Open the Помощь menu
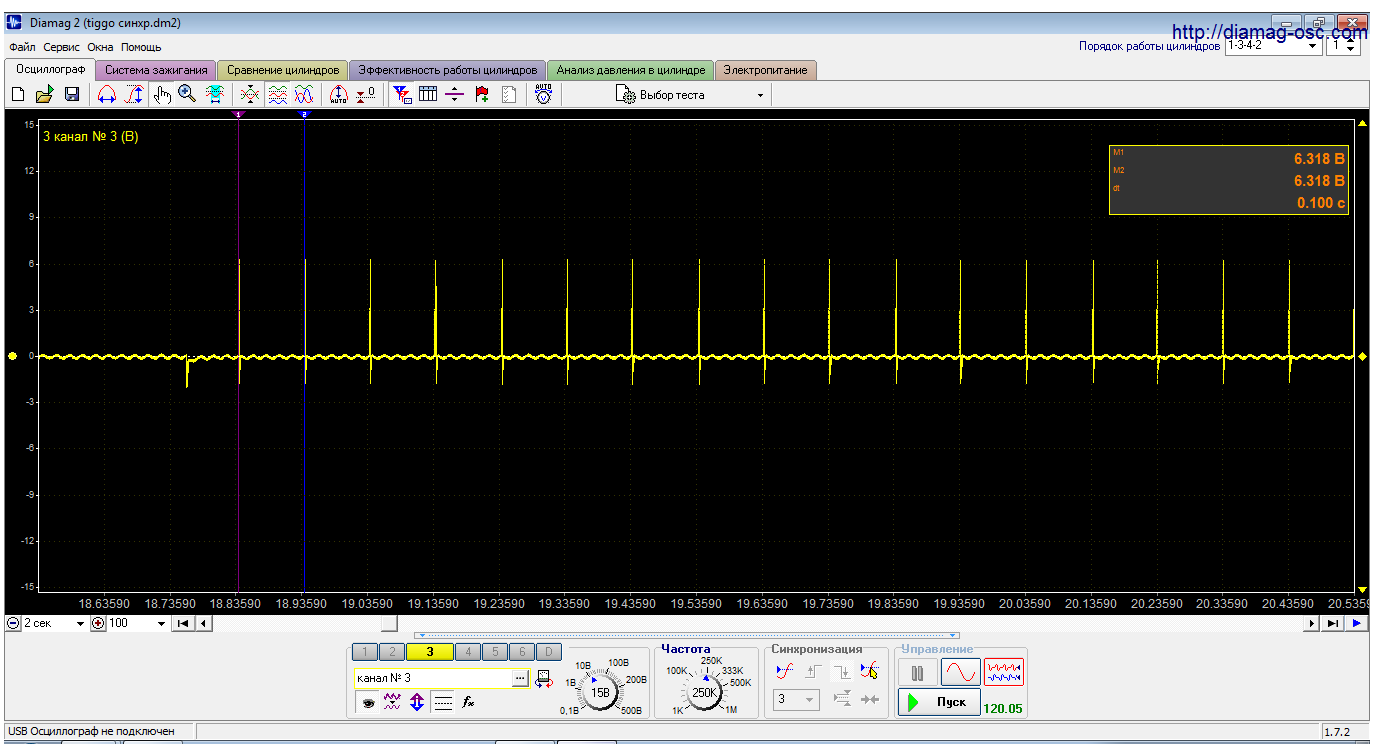Image resolution: width=1382 pixels, height=744 pixels. coord(141,47)
